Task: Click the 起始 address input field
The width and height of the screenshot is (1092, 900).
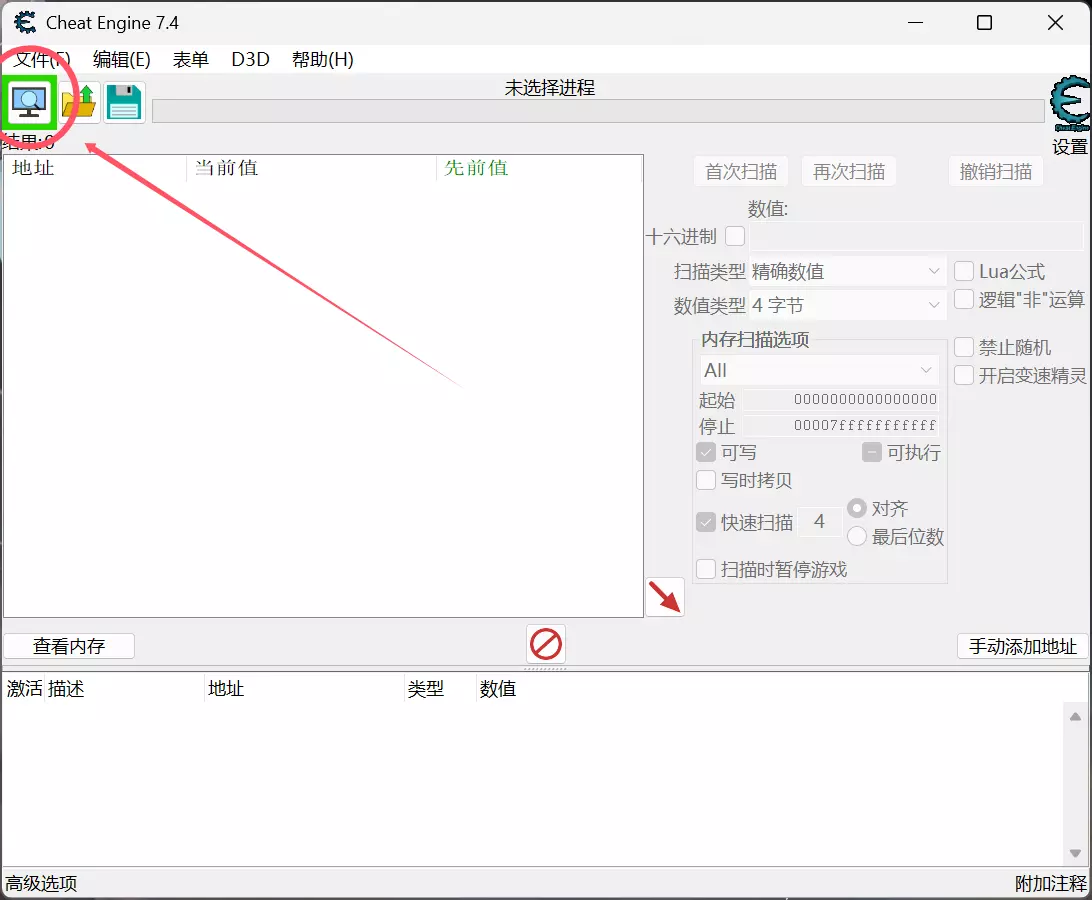Action: [841, 399]
